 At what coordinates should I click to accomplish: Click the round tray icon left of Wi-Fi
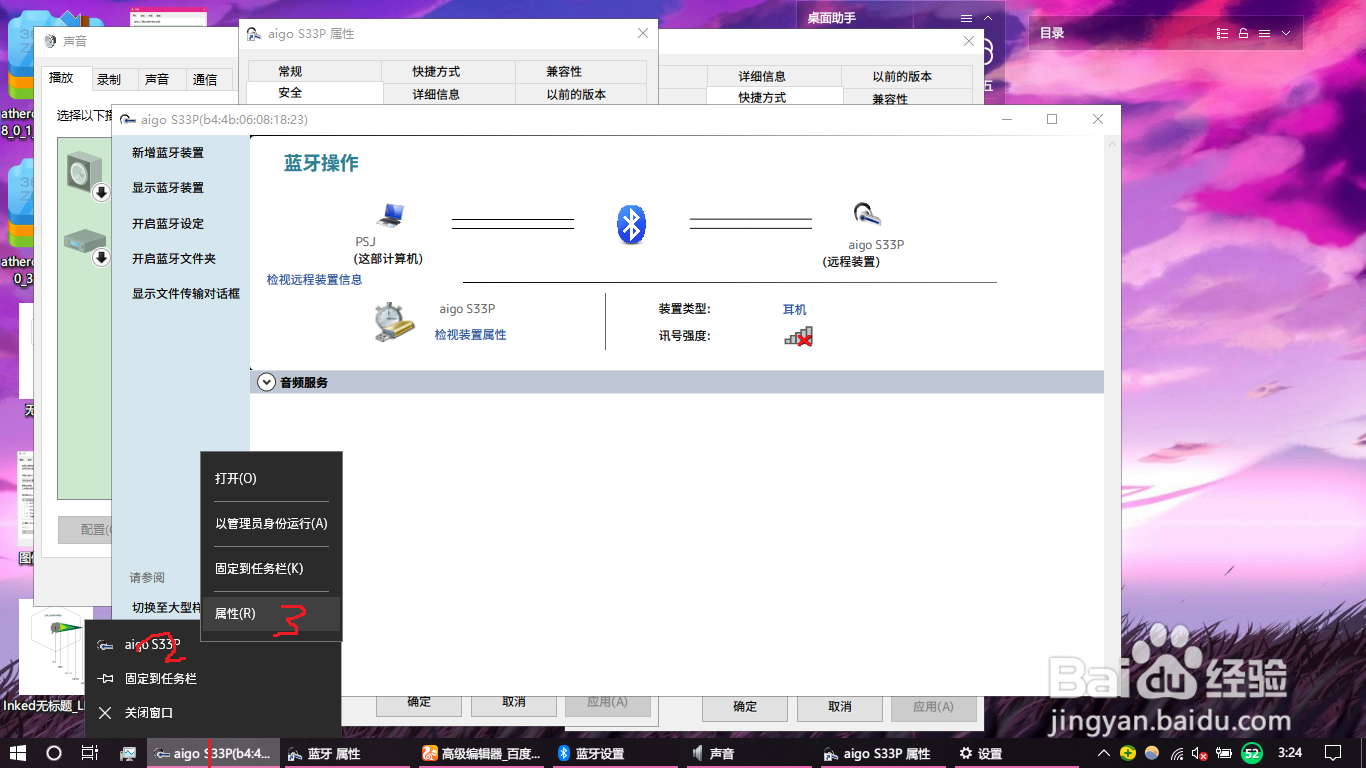coord(1152,753)
